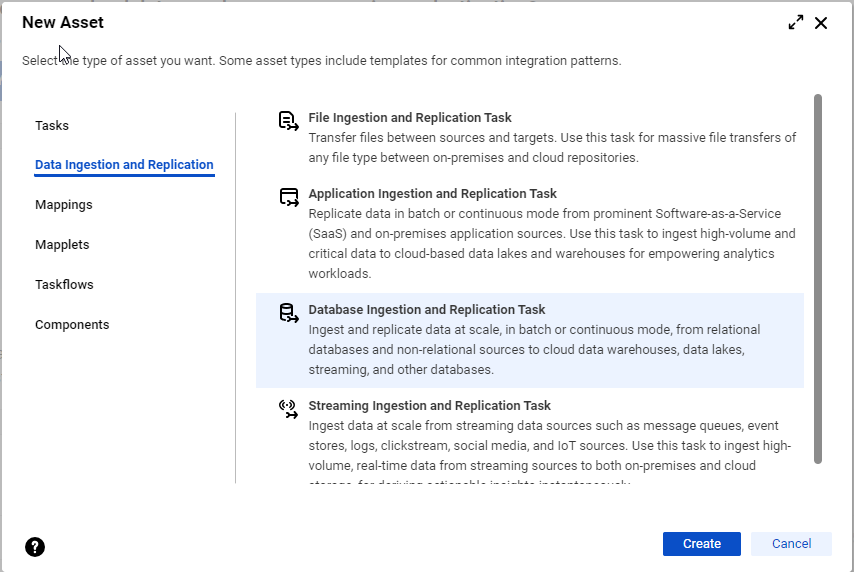The image size is (854, 572).
Task: Click the Cancel button
Action: tap(791, 544)
